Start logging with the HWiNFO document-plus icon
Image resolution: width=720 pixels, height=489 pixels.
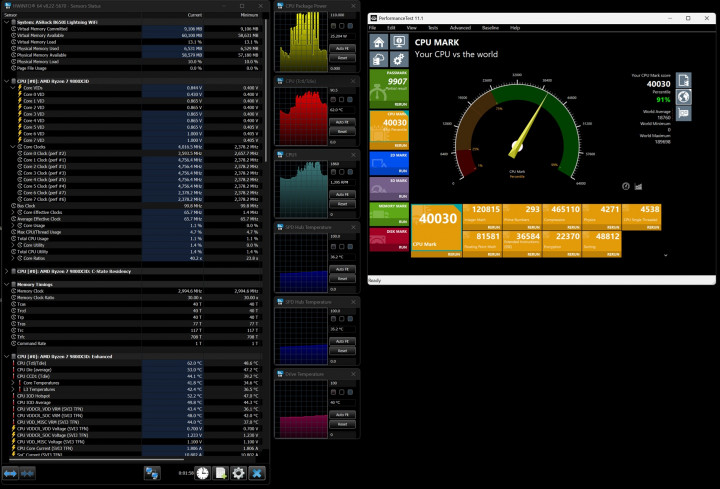[x=220, y=473]
